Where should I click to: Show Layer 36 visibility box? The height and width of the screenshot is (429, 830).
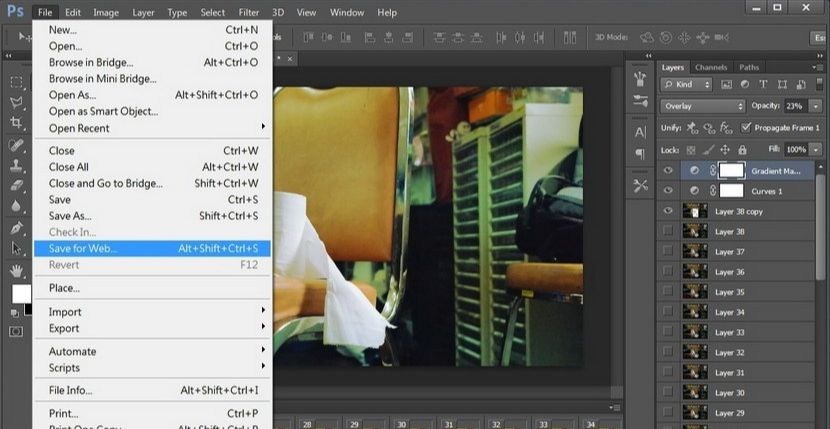coord(668,271)
